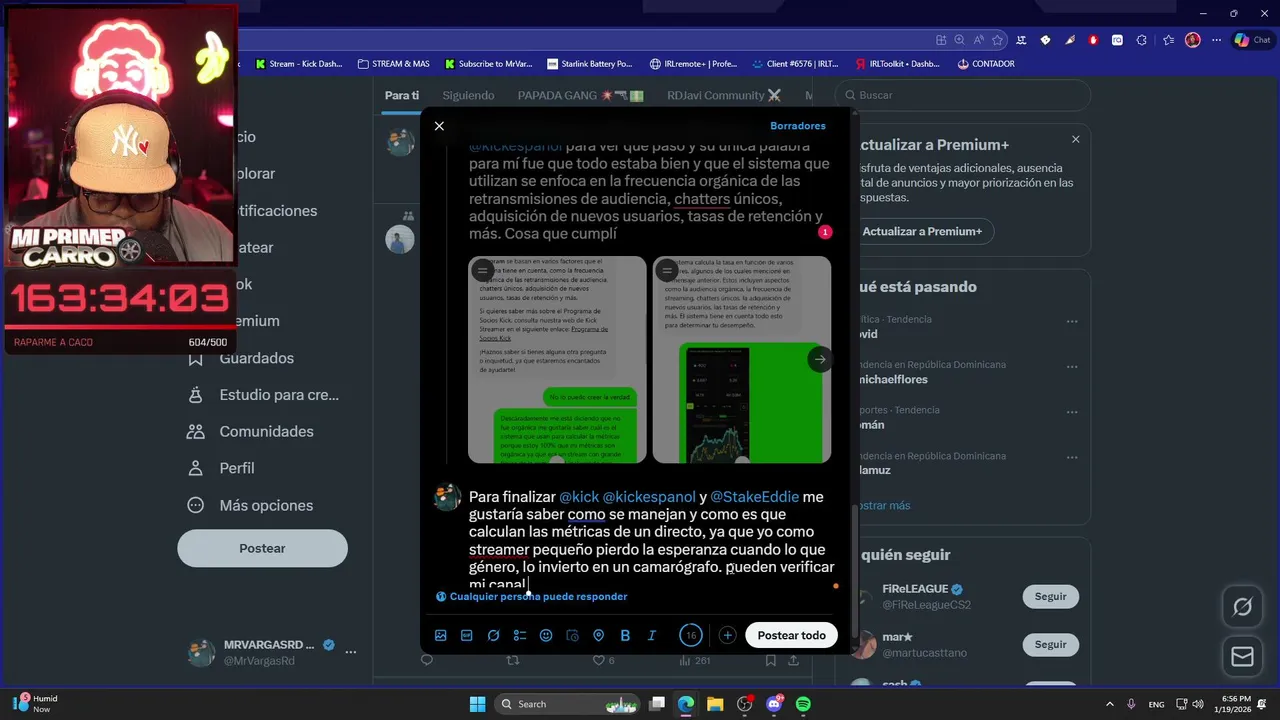The width and height of the screenshot is (1280, 720).
Task: Switch to the Siguiendo tab
Action: [468, 95]
